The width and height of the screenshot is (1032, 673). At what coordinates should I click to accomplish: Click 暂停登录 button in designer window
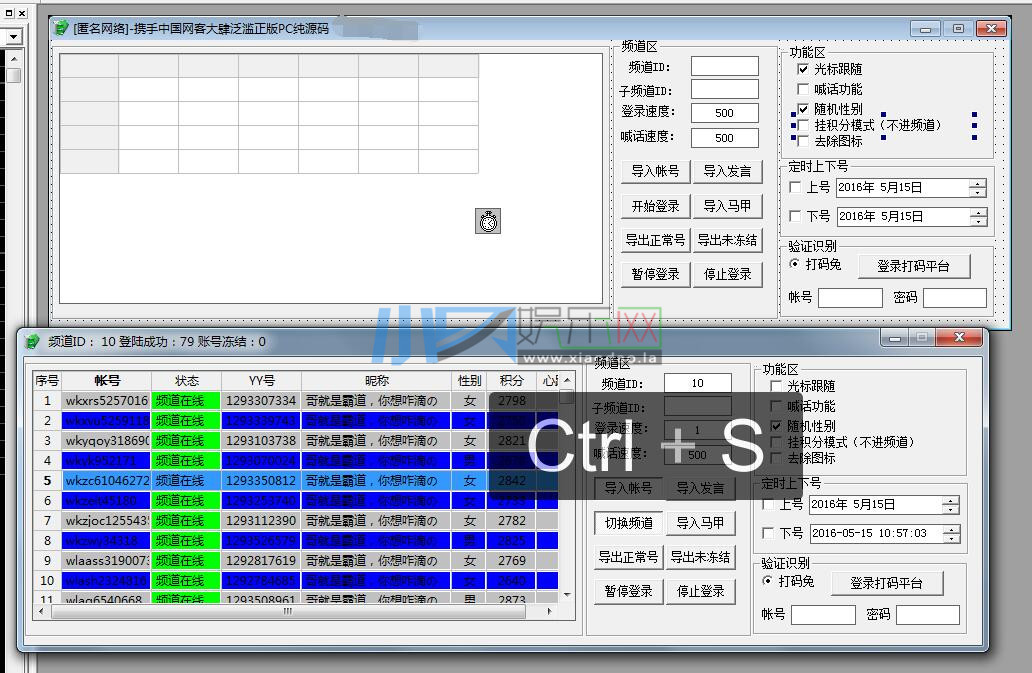(655, 274)
